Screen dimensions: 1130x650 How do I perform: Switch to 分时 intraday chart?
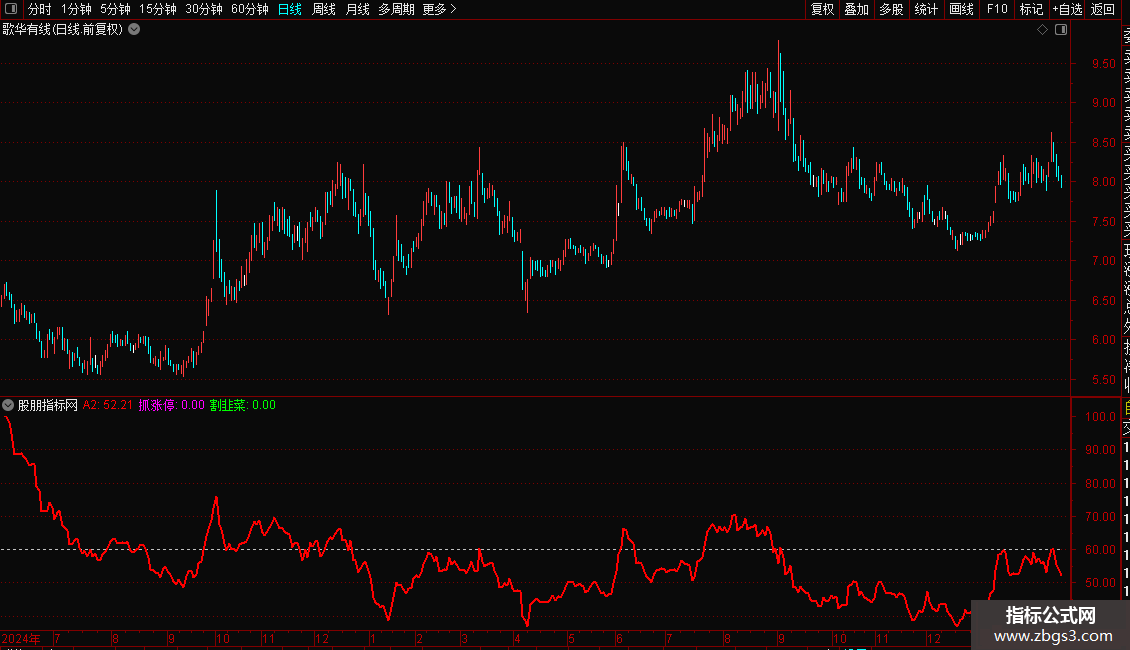pos(40,9)
